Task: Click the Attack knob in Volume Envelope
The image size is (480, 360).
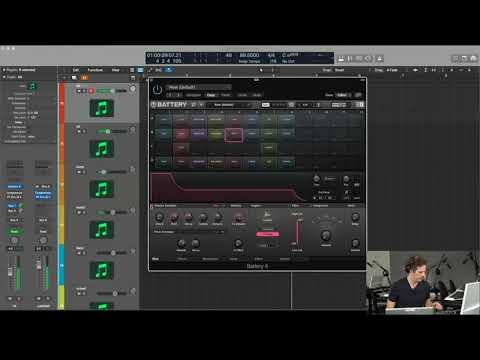Action: (159, 218)
